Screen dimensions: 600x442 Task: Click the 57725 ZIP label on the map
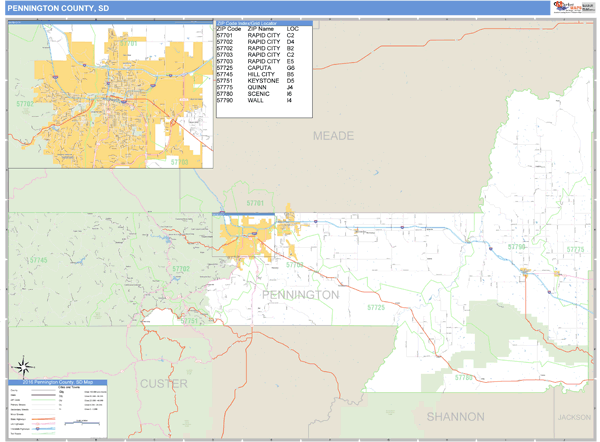[x=376, y=307]
